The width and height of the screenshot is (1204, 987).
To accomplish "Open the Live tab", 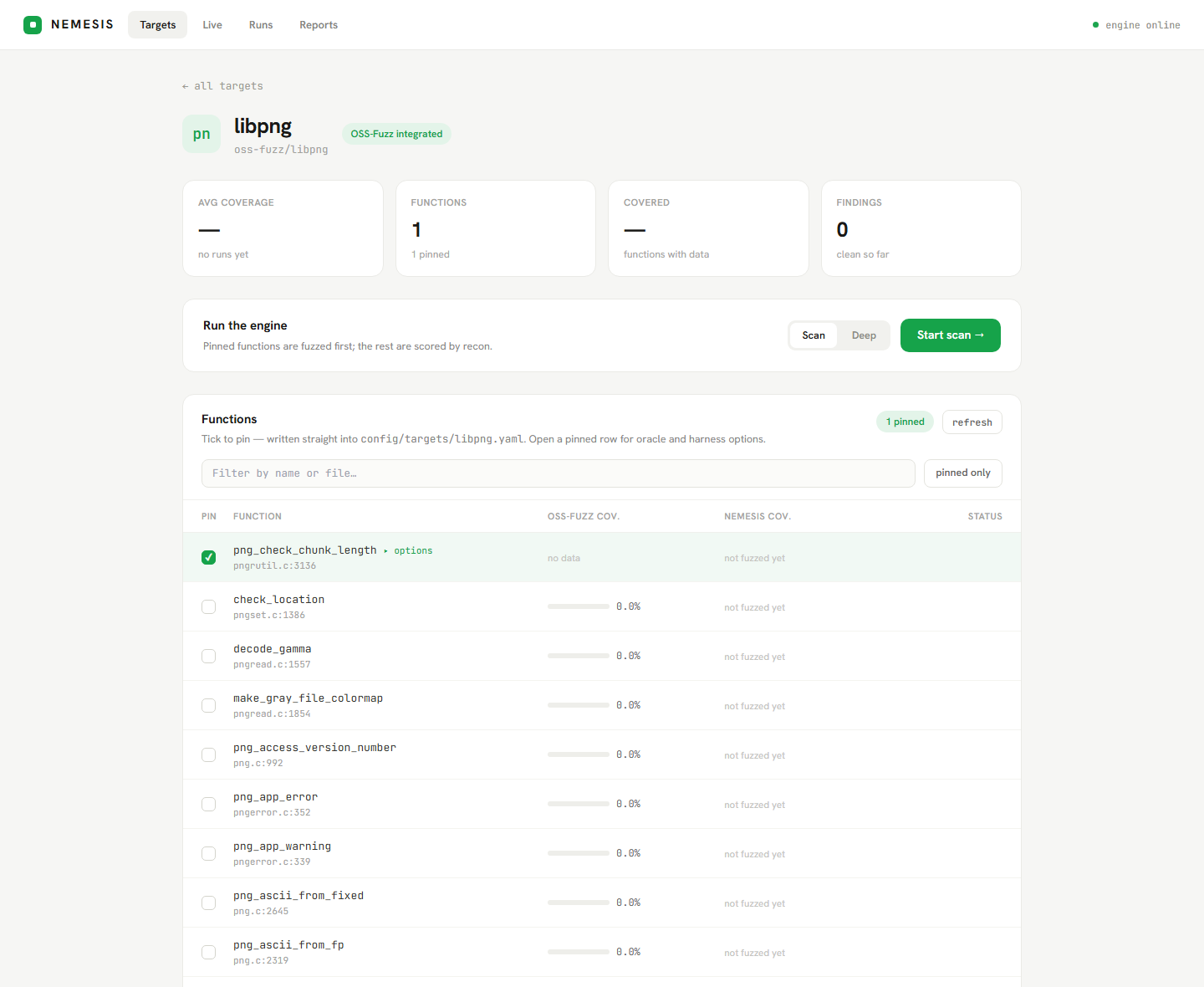I will 212,25.
